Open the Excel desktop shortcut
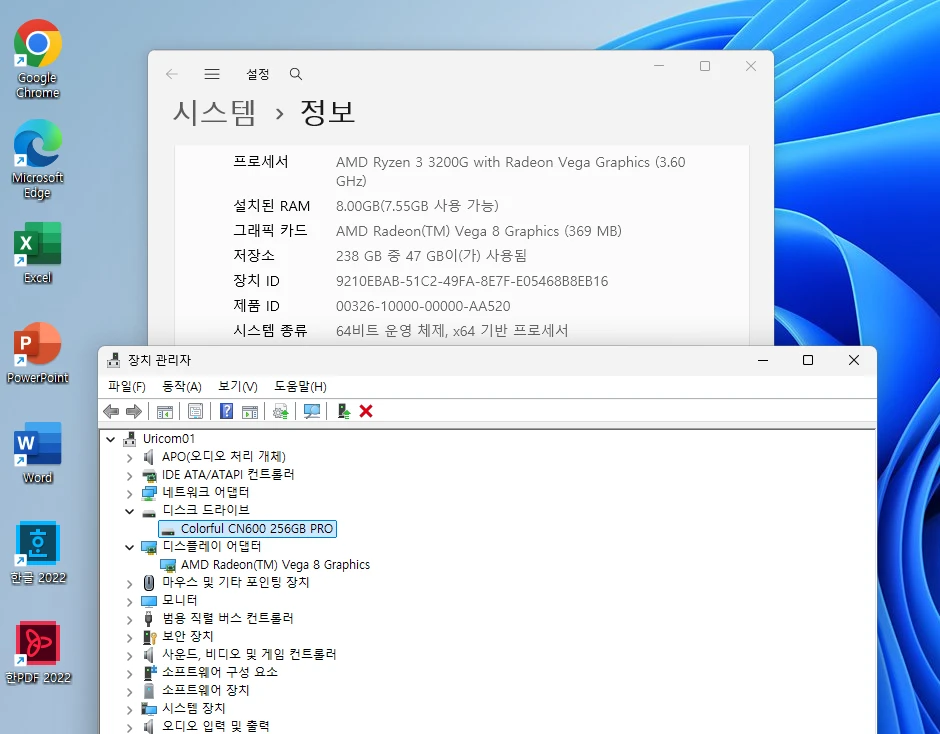This screenshot has width=940, height=734. pos(37,252)
